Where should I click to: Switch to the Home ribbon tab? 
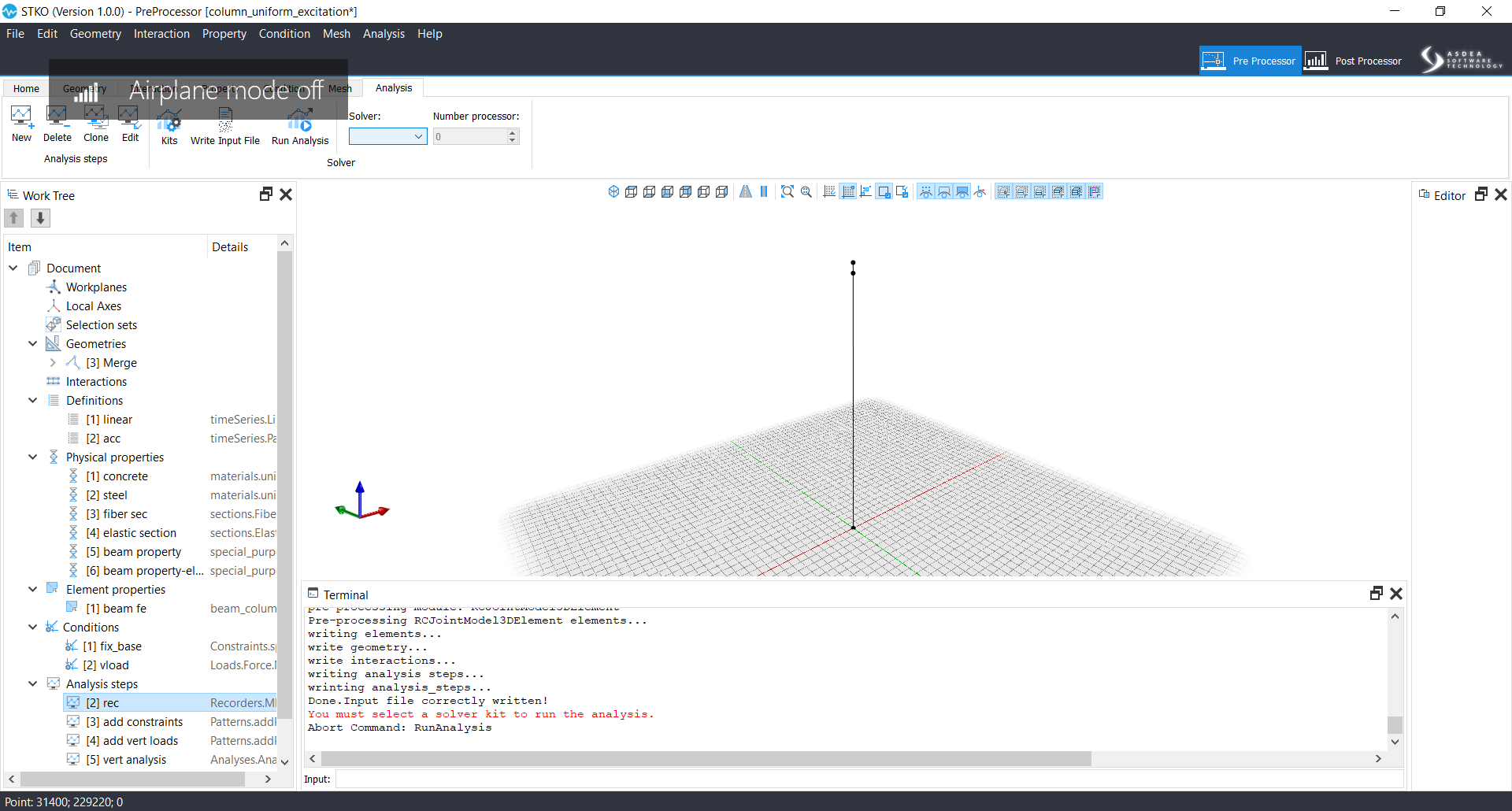(x=26, y=88)
